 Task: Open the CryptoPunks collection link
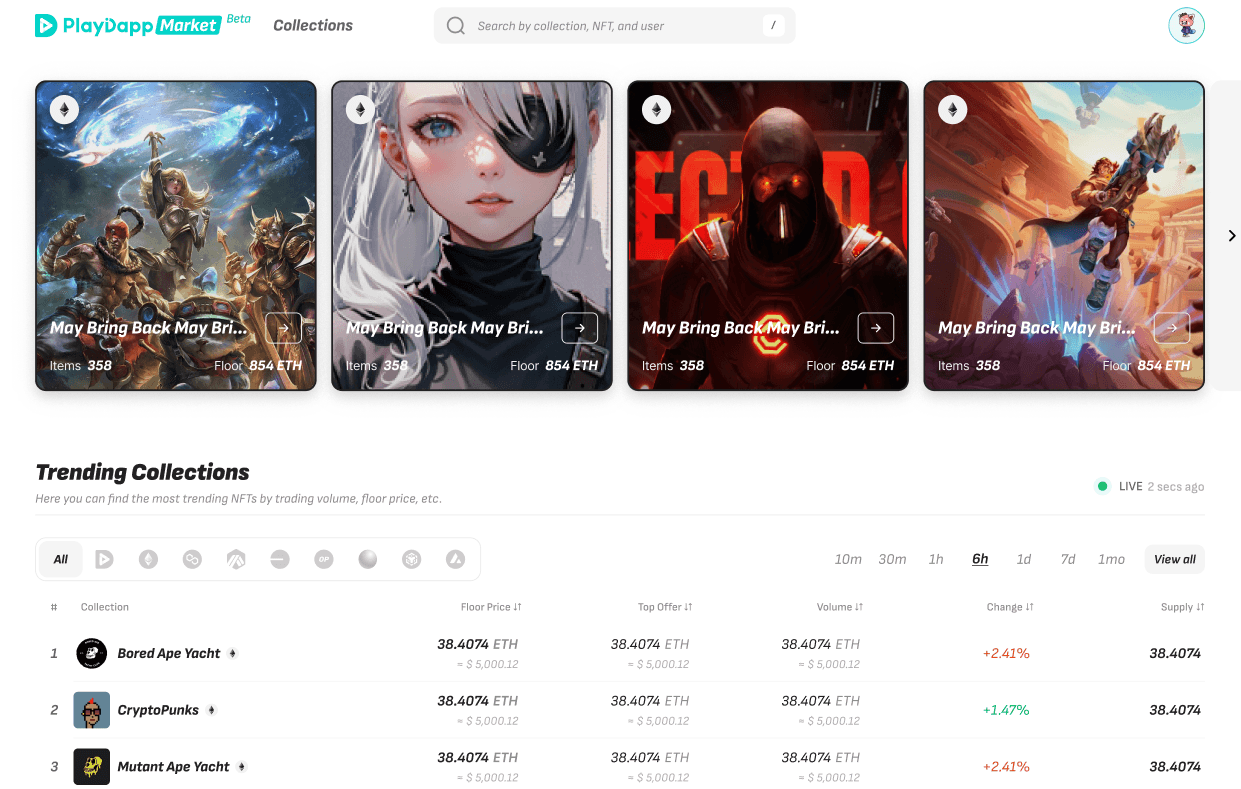pyautogui.click(x=158, y=710)
